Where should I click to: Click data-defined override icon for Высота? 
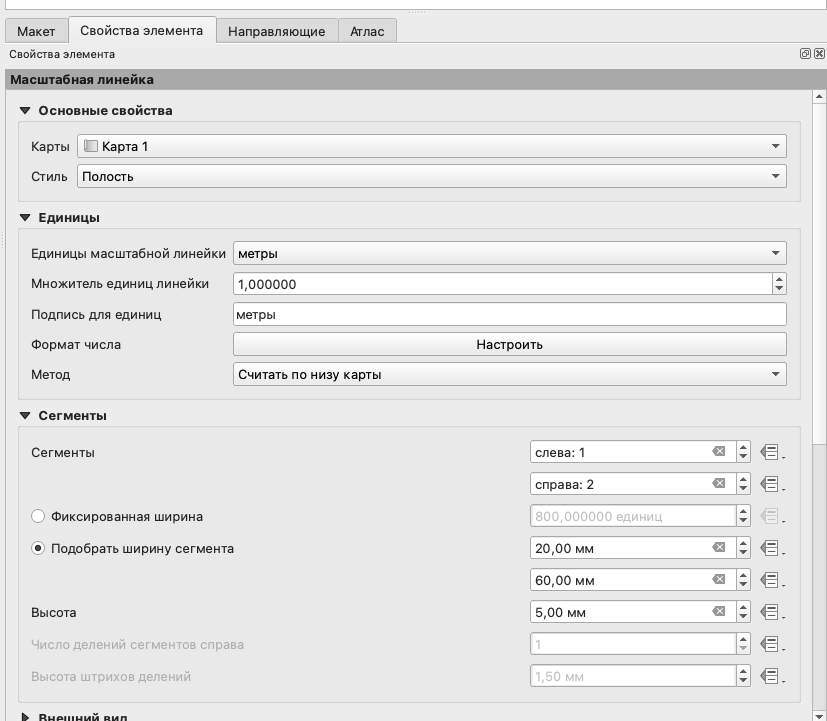coord(769,612)
